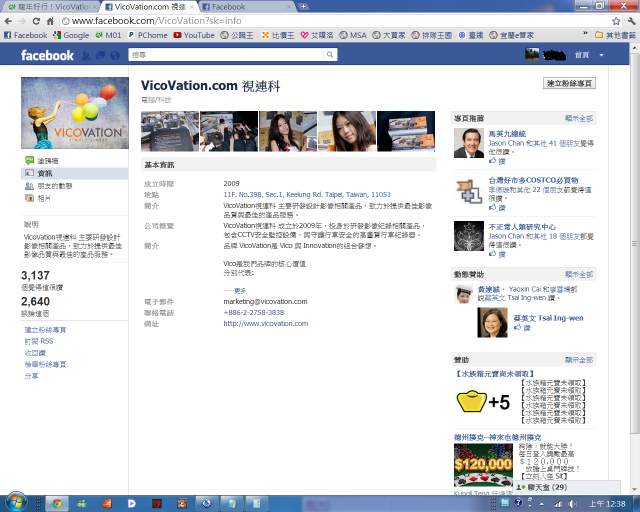Open the M01 bookmark
The height and width of the screenshot is (512, 640).
(x=108, y=35)
